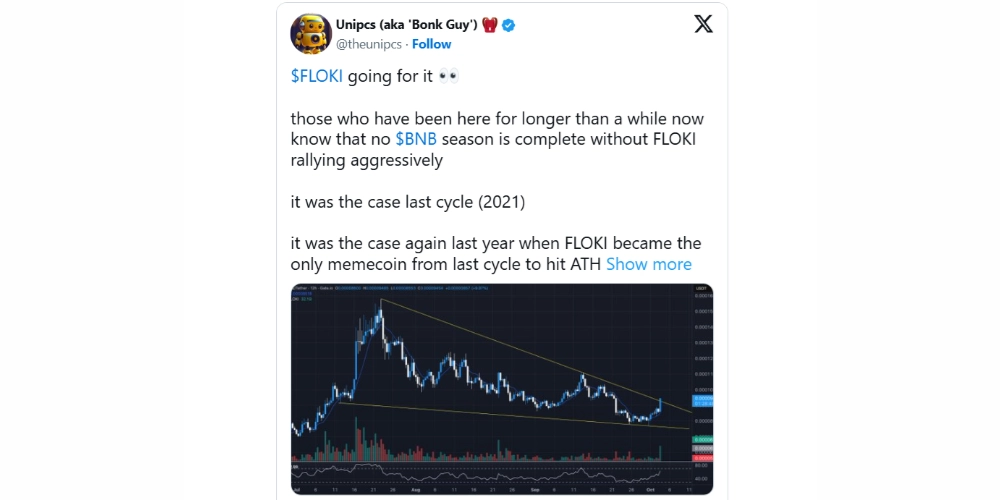
Task: Follow the @theunipcs account
Action: (x=432, y=44)
